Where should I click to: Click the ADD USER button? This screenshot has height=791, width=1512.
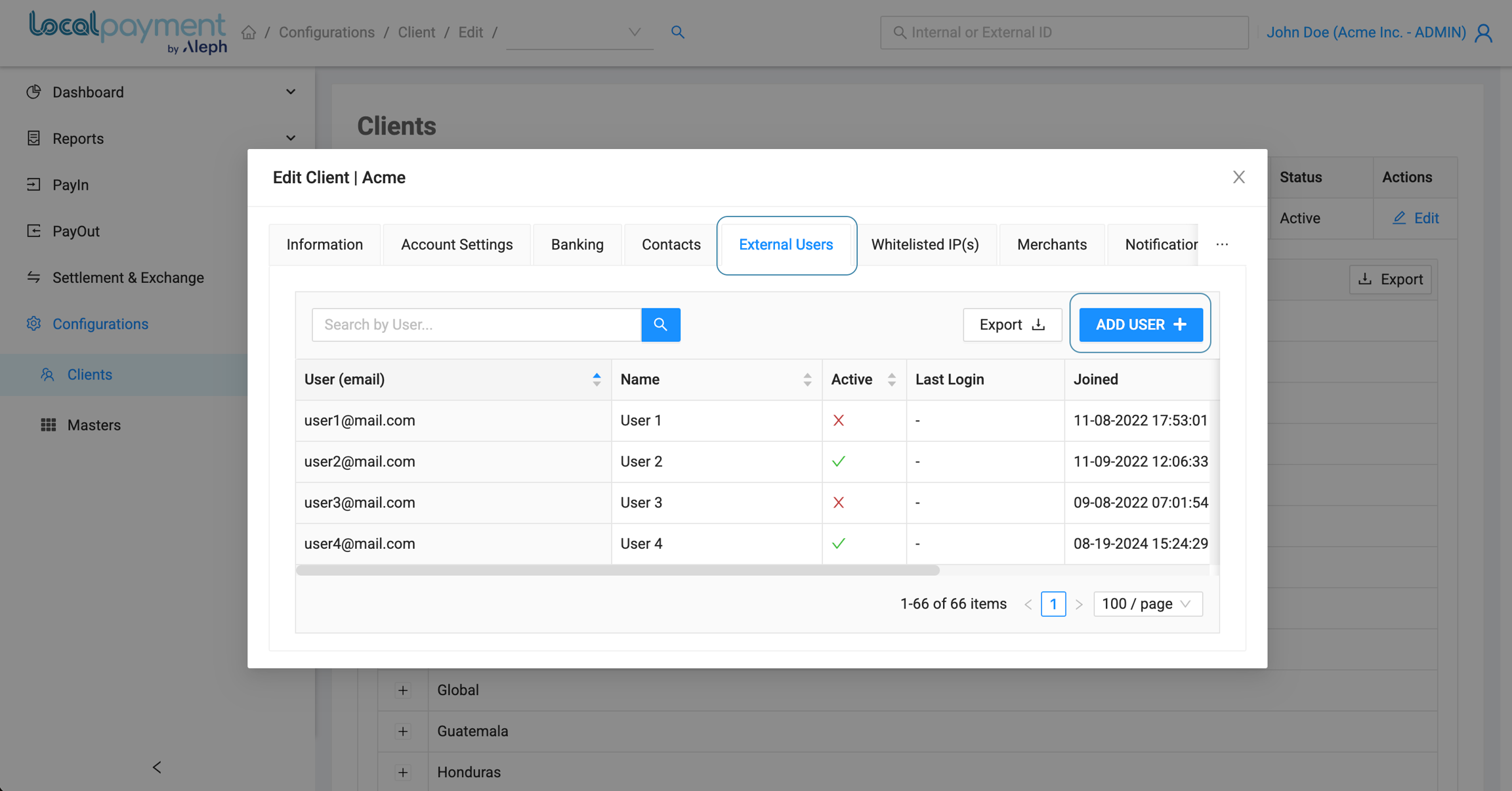pos(1141,324)
